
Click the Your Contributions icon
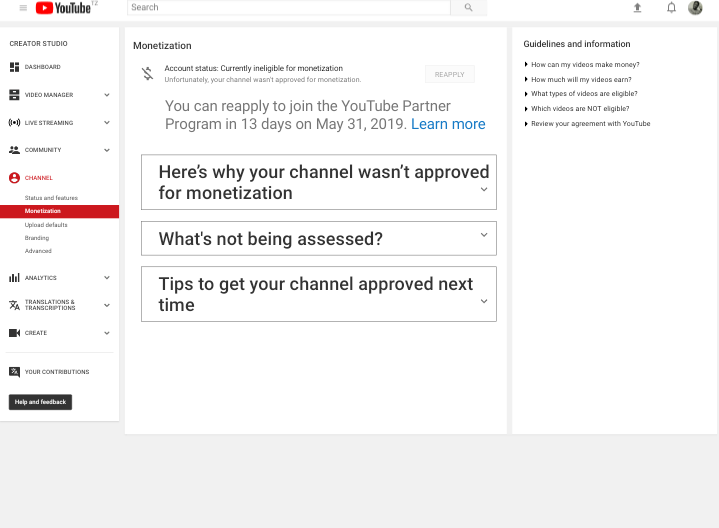pos(14,372)
